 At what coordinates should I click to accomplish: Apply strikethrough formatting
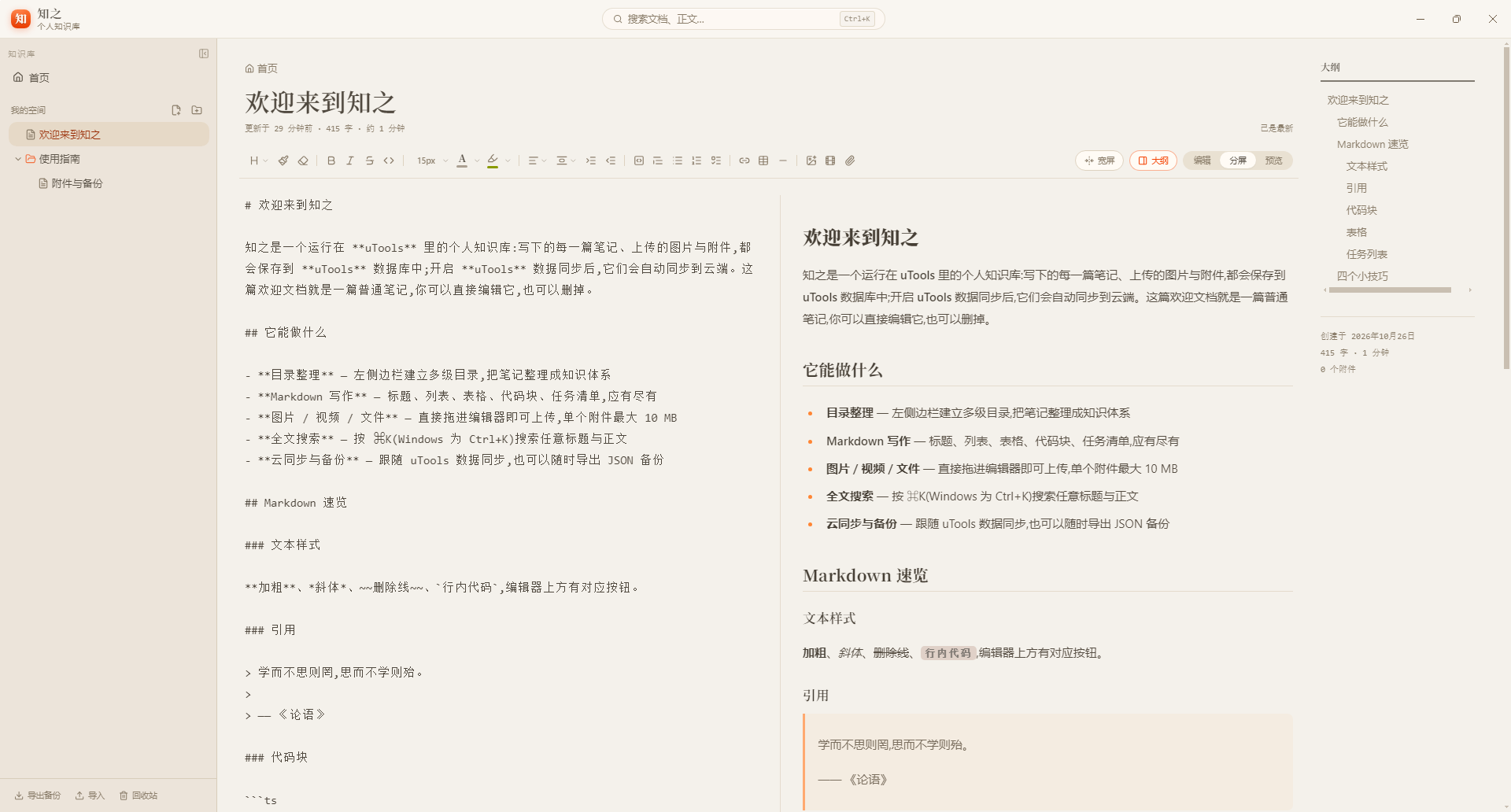[x=370, y=161]
